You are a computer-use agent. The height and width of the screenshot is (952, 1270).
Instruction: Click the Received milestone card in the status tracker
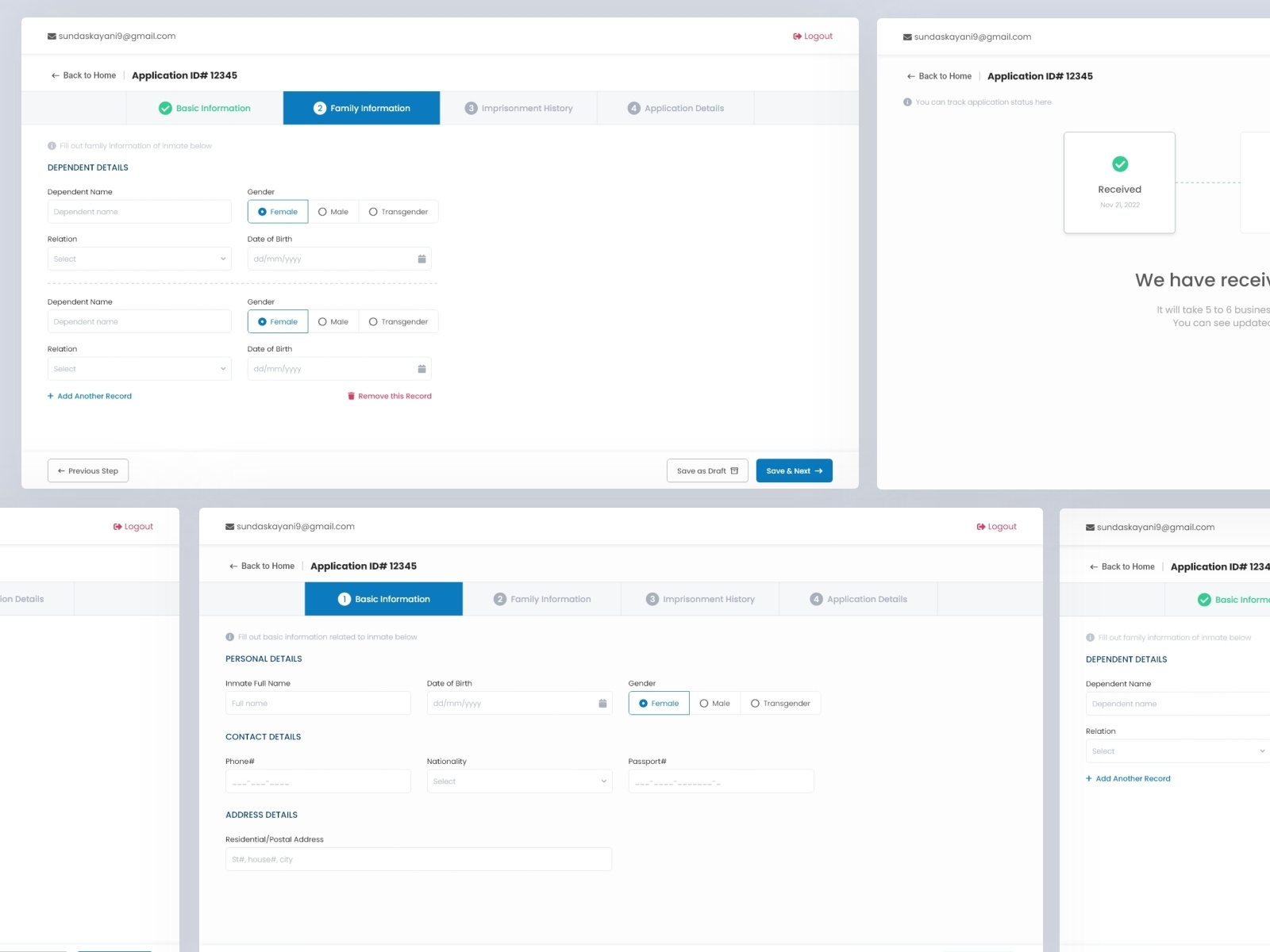(x=1119, y=182)
